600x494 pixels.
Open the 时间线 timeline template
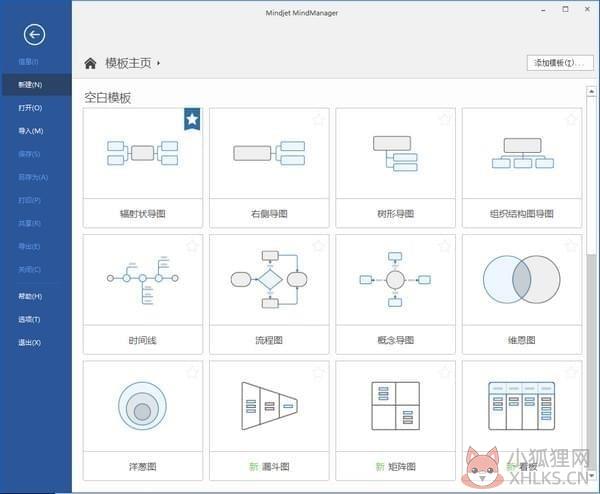click(143, 294)
